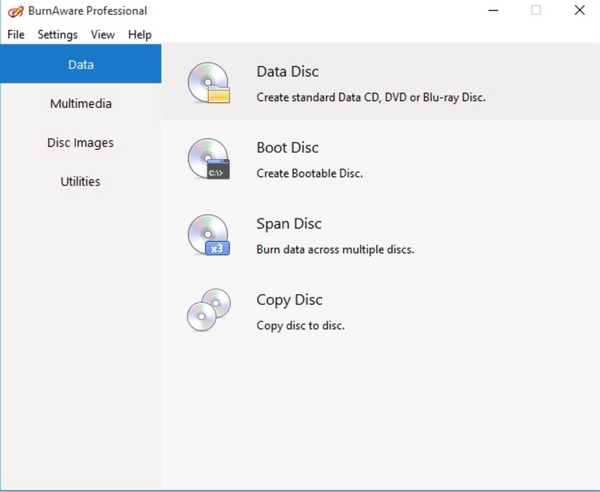Click the "Boot Disc" title text
The width and height of the screenshot is (600, 492).
coord(288,148)
